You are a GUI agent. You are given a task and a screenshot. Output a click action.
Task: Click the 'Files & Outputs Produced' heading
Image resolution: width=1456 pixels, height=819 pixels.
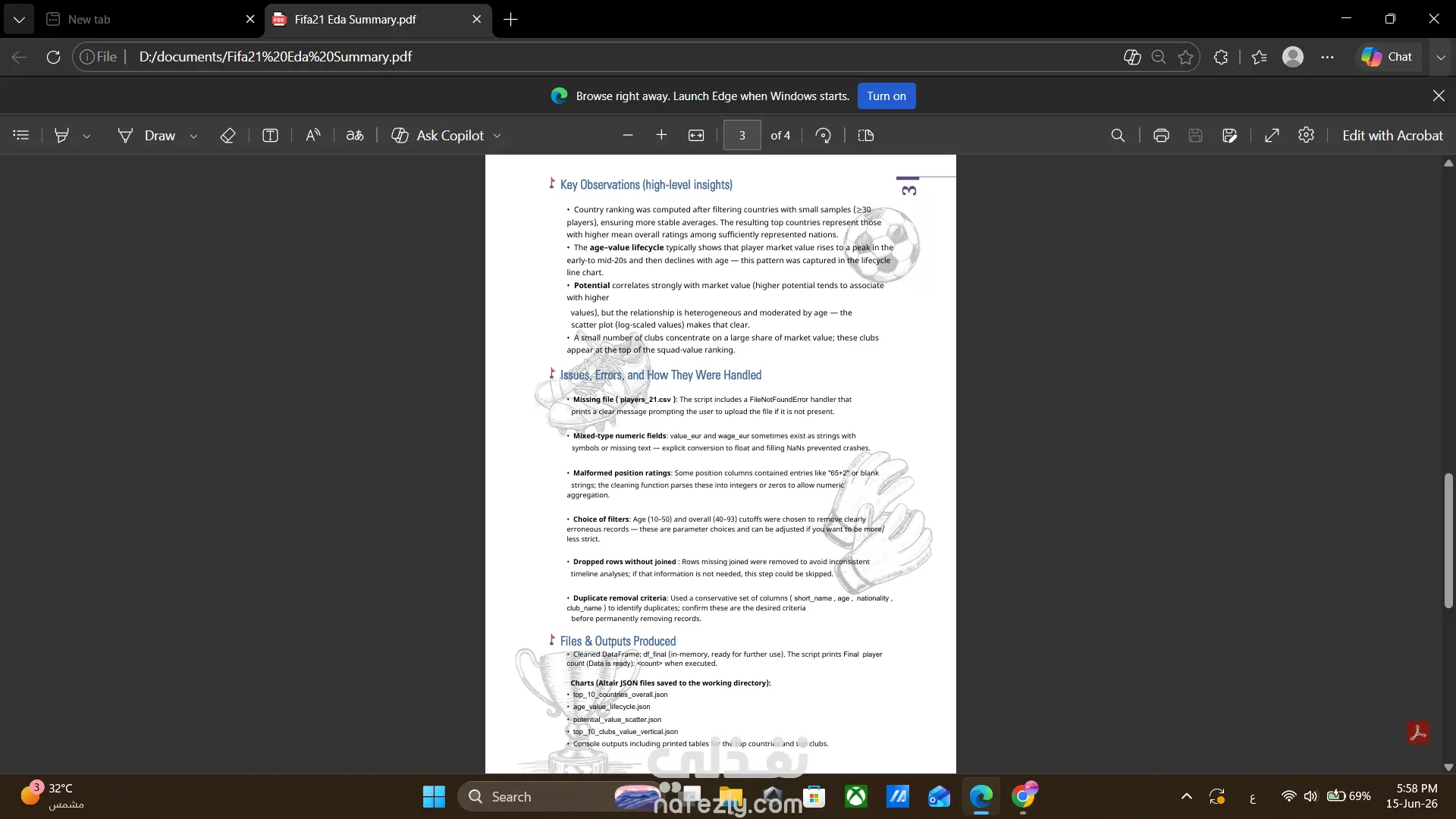pyautogui.click(x=617, y=641)
